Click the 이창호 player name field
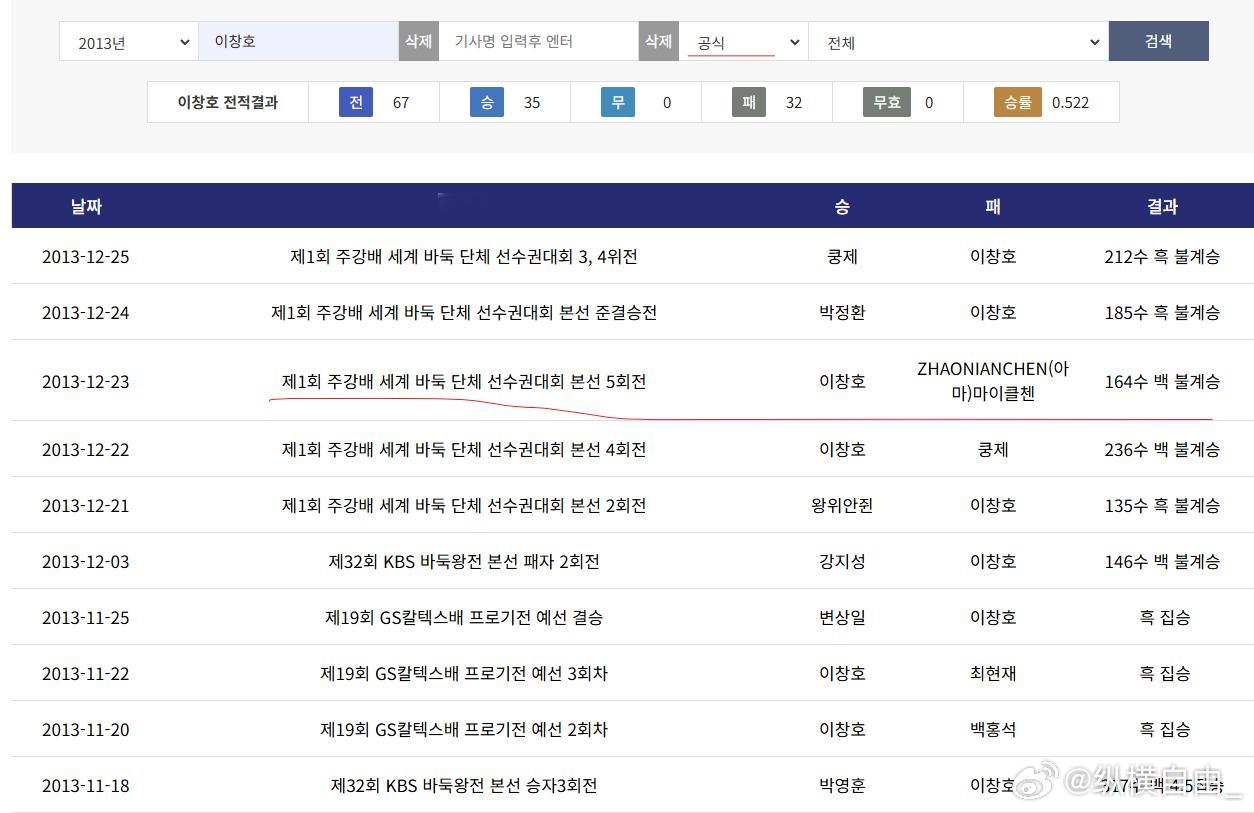The height and width of the screenshot is (813, 1254). point(299,42)
